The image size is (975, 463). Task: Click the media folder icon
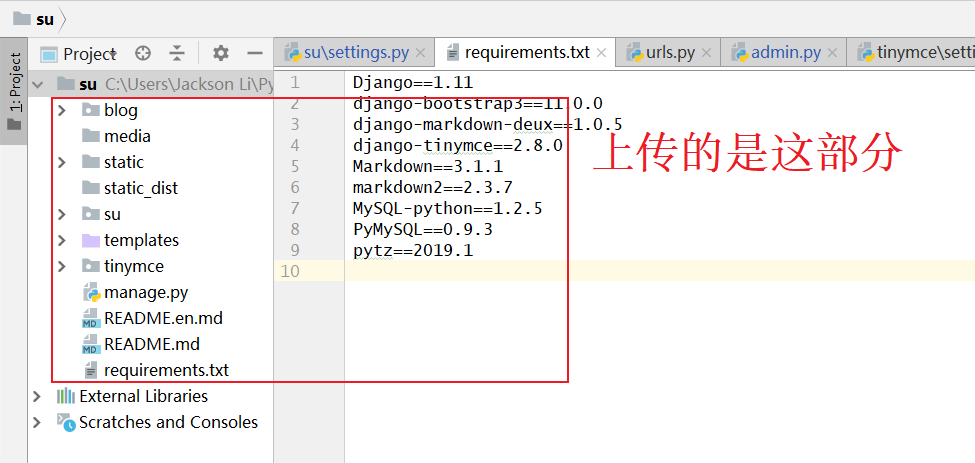coord(91,136)
